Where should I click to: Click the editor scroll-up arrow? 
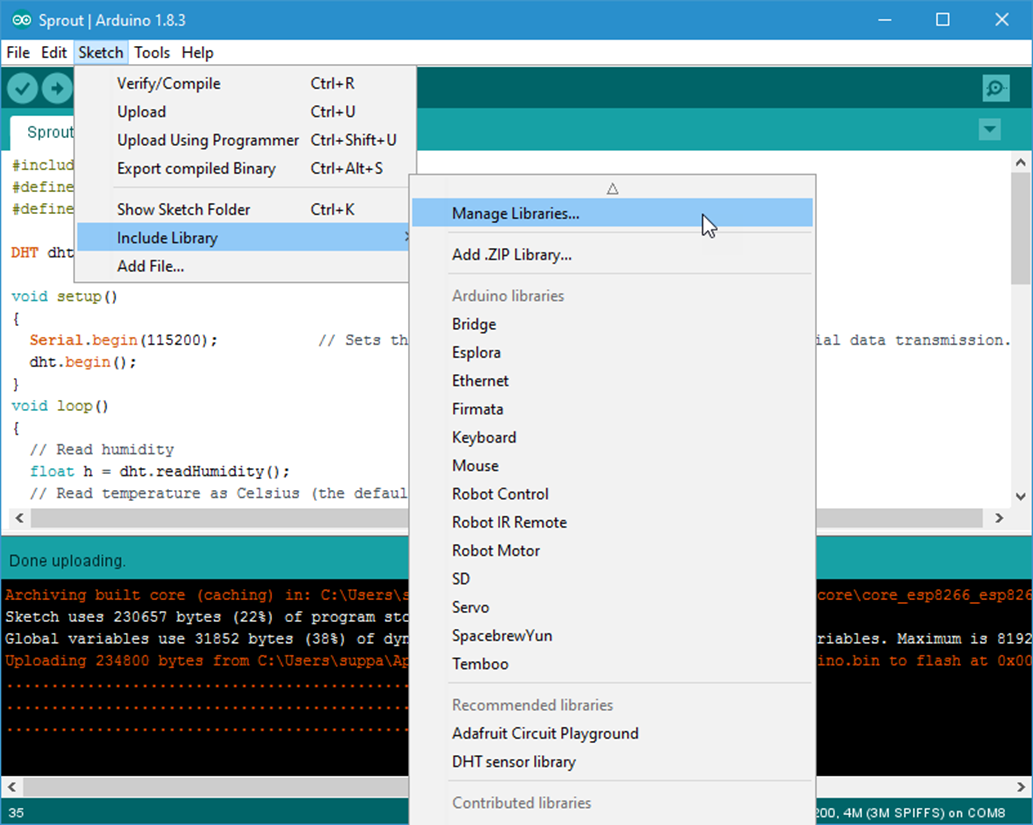[1020, 162]
